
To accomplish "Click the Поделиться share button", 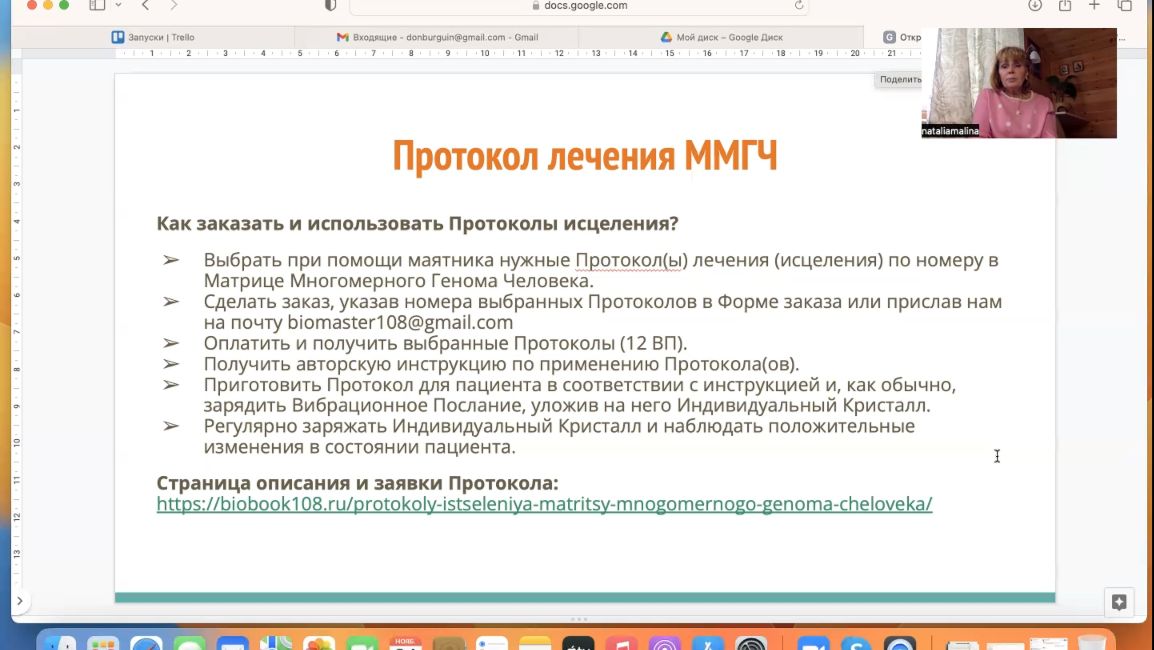I will click(900, 80).
